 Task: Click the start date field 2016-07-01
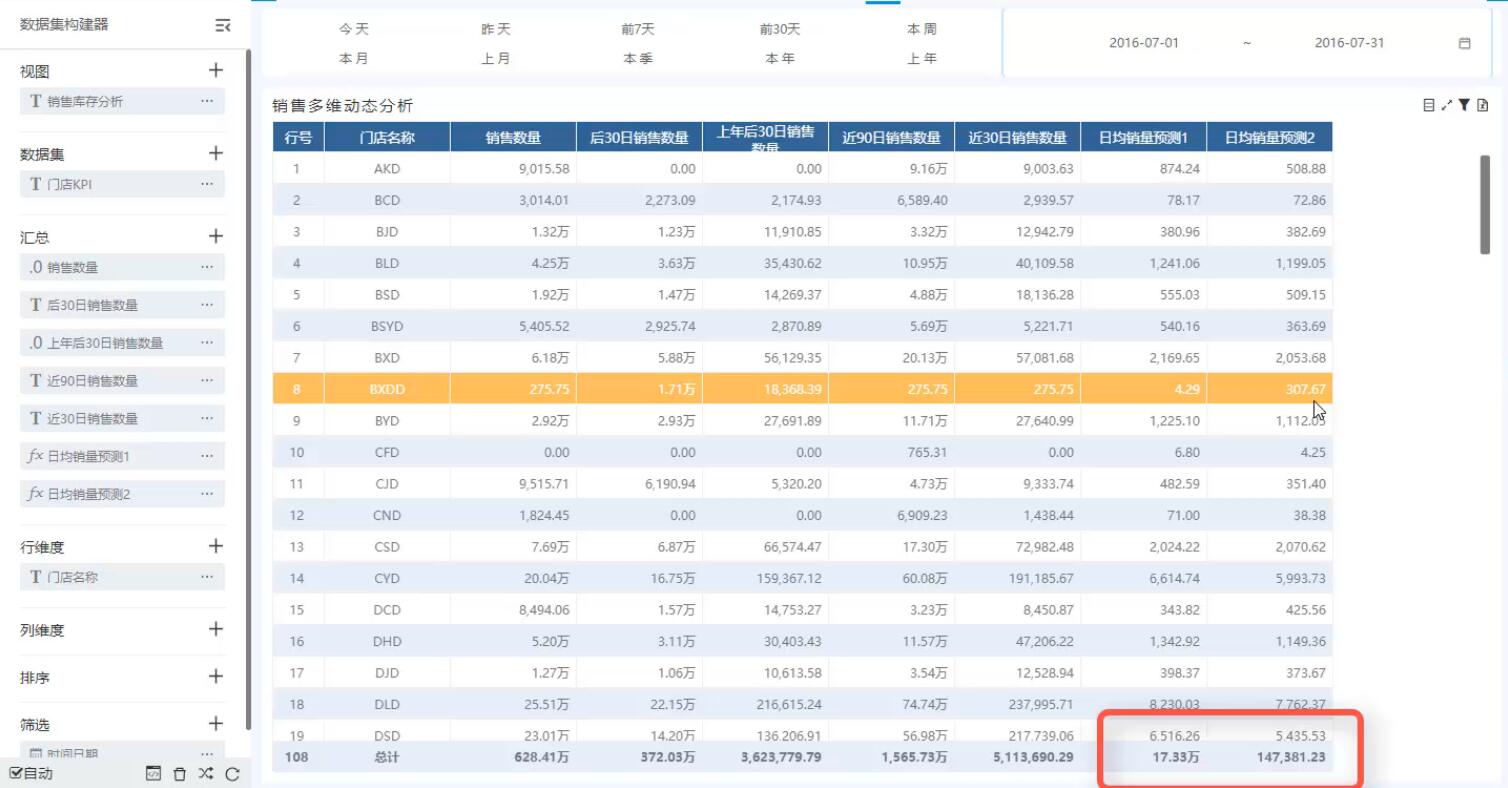(1144, 44)
